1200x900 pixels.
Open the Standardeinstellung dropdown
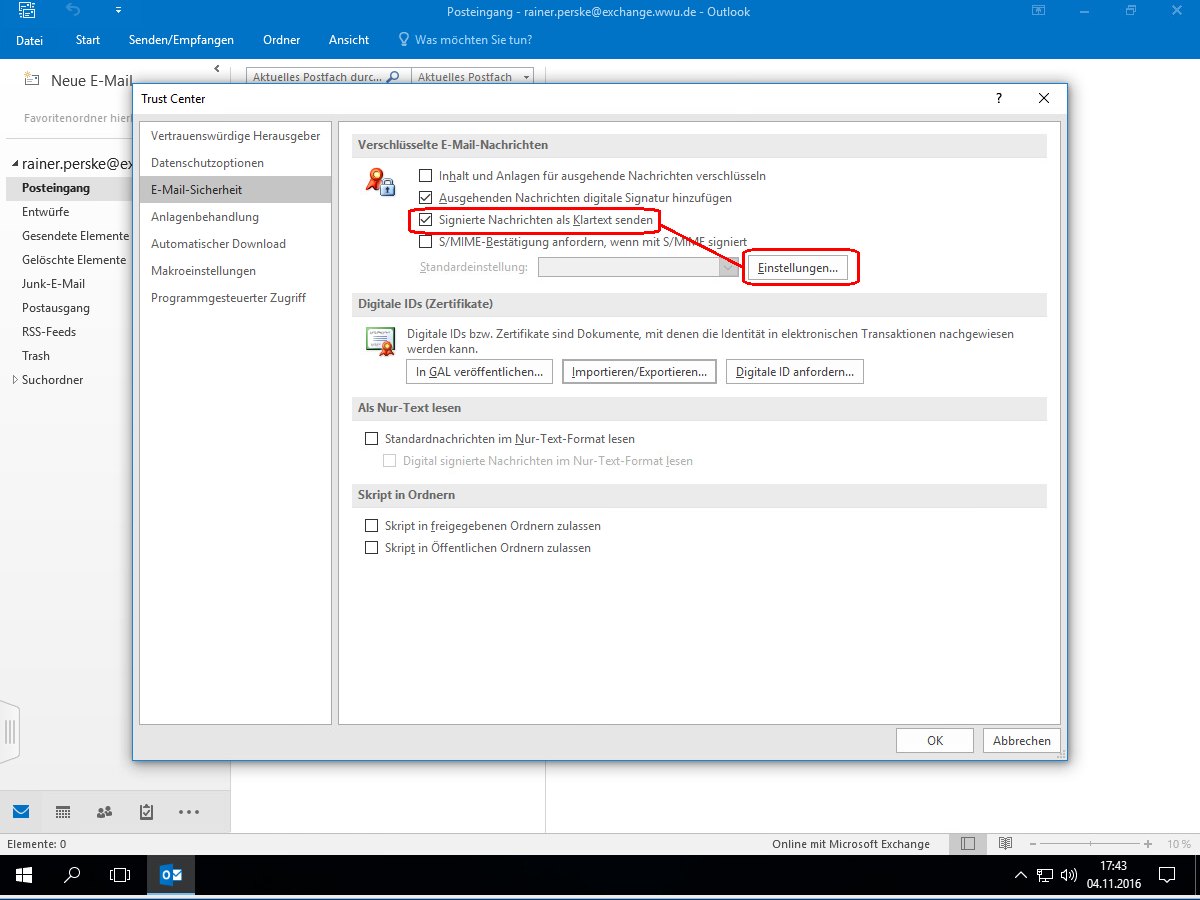(729, 267)
